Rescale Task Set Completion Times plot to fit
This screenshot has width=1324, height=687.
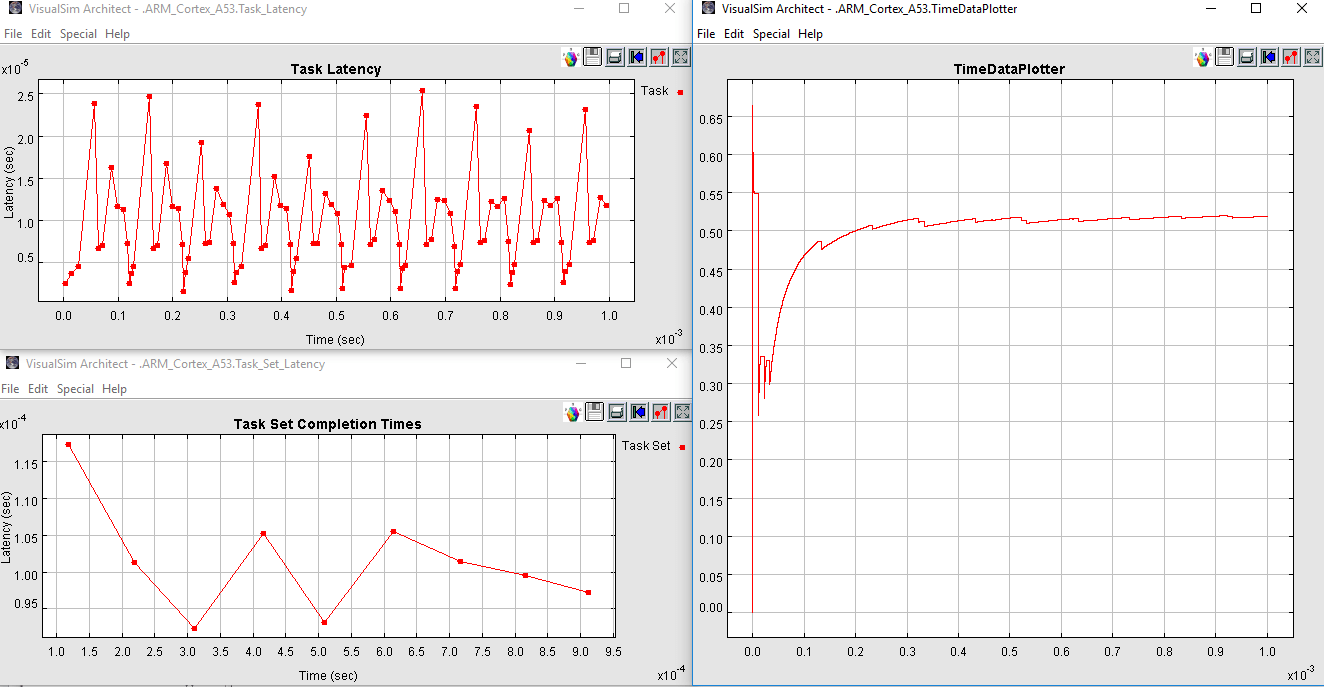[x=683, y=412]
